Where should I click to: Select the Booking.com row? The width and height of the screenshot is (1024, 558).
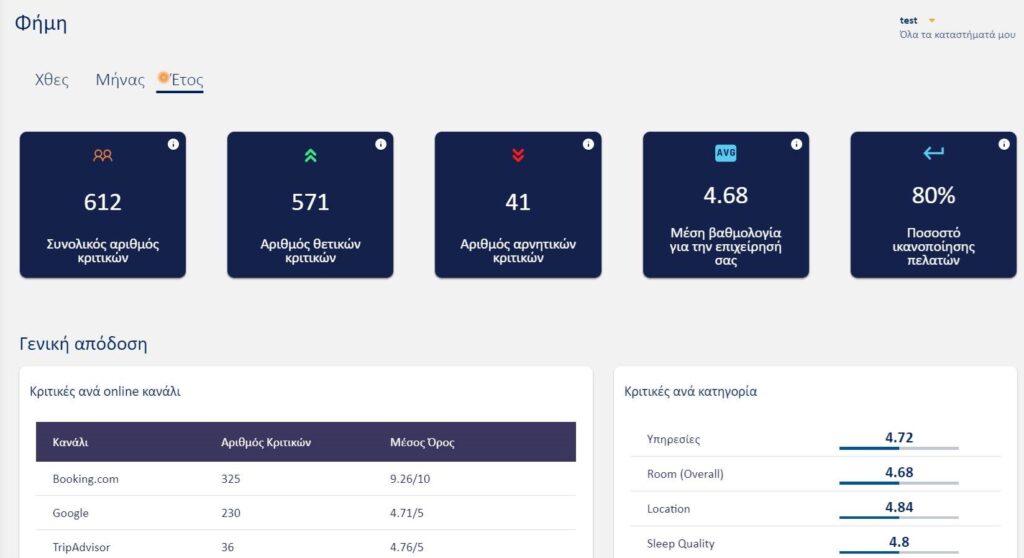(x=306, y=479)
